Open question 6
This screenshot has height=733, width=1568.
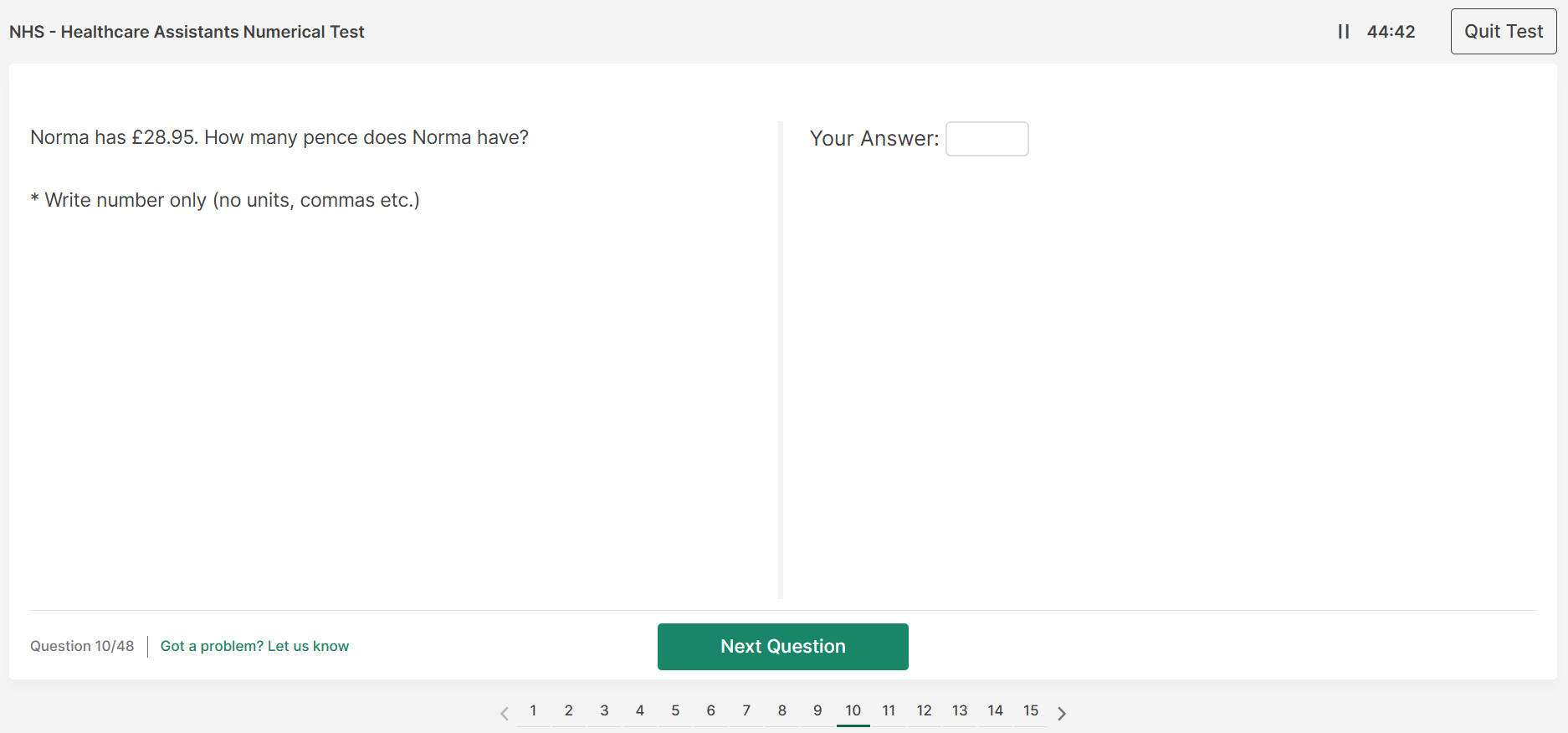pyautogui.click(x=711, y=710)
